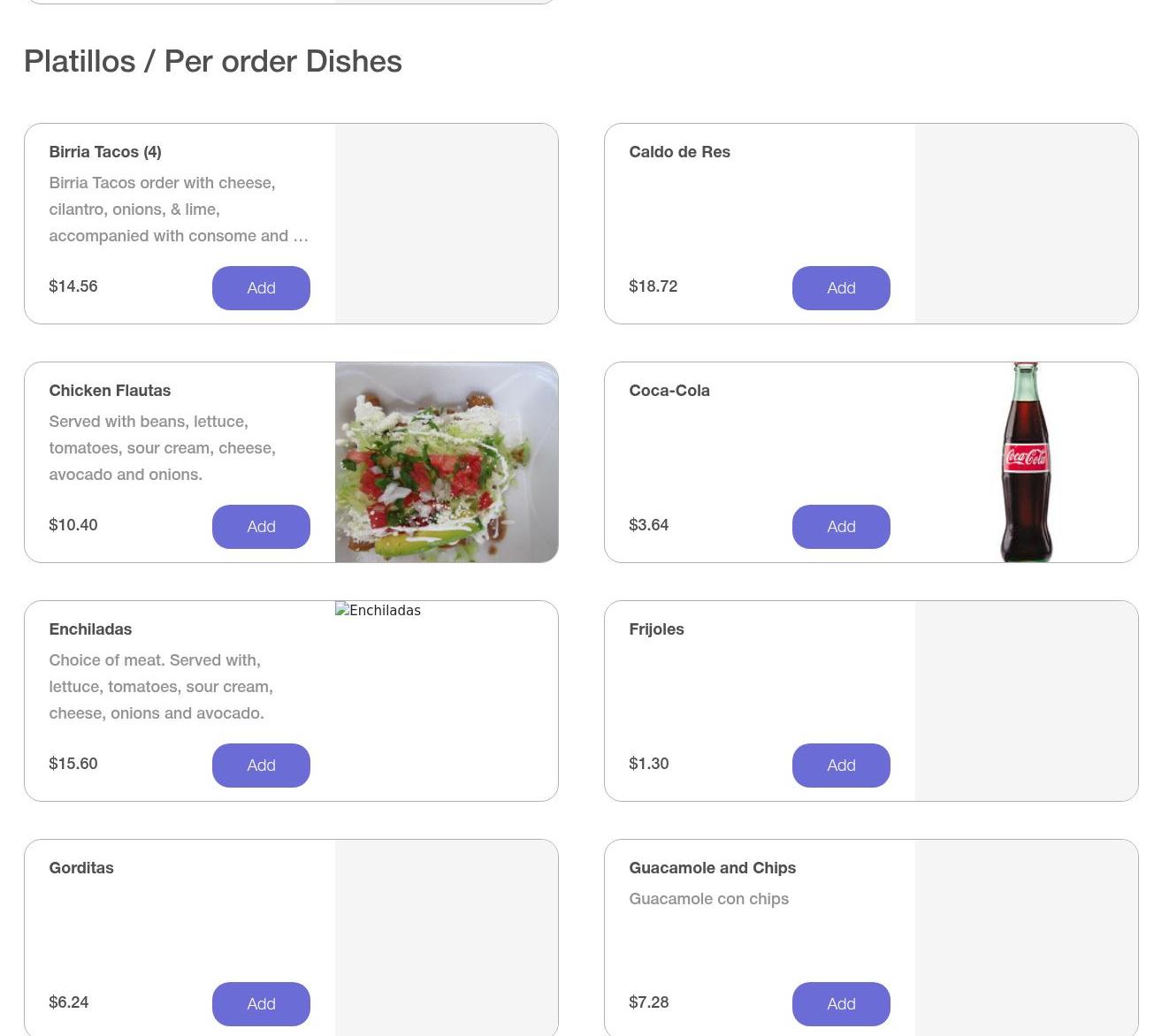
Task: Click the Guacamole and Chips title
Action: coord(712,868)
